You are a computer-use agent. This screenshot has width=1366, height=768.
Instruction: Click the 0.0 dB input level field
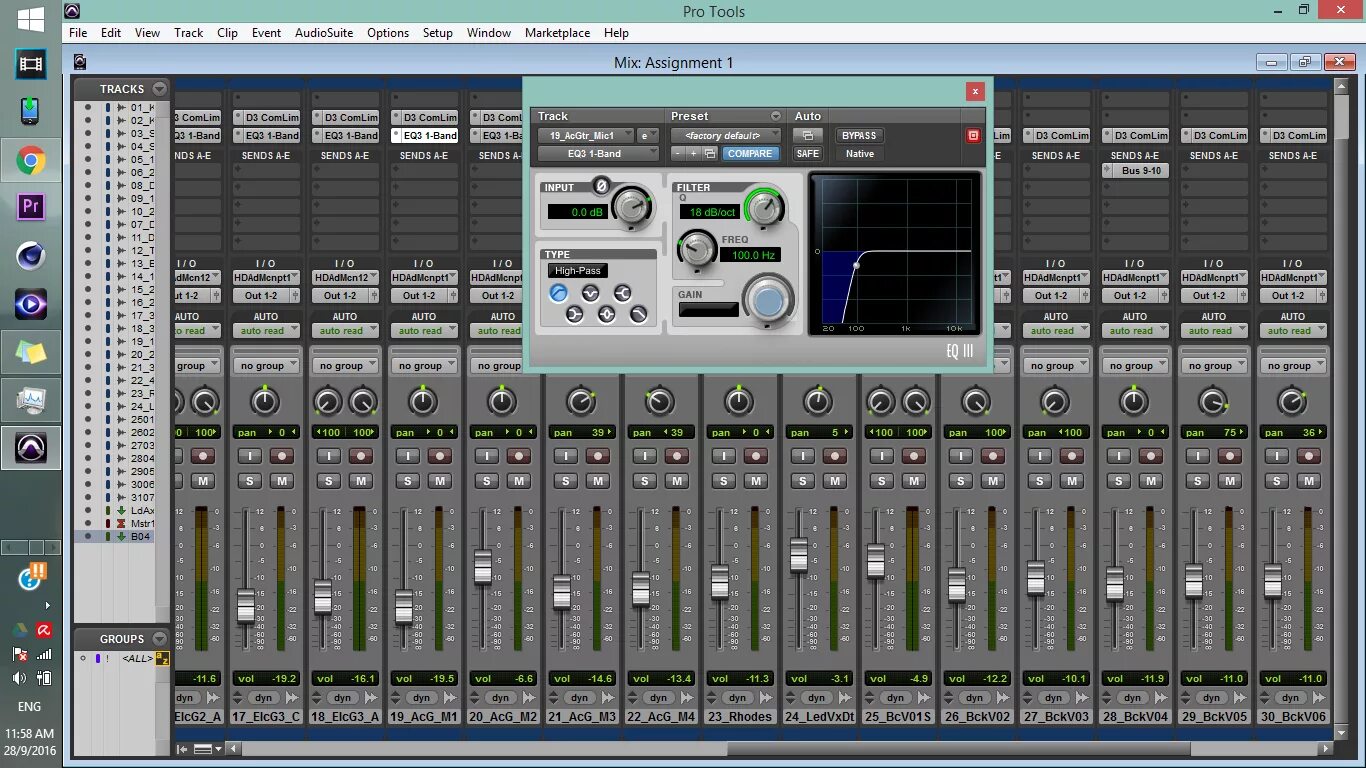tap(577, 212)
